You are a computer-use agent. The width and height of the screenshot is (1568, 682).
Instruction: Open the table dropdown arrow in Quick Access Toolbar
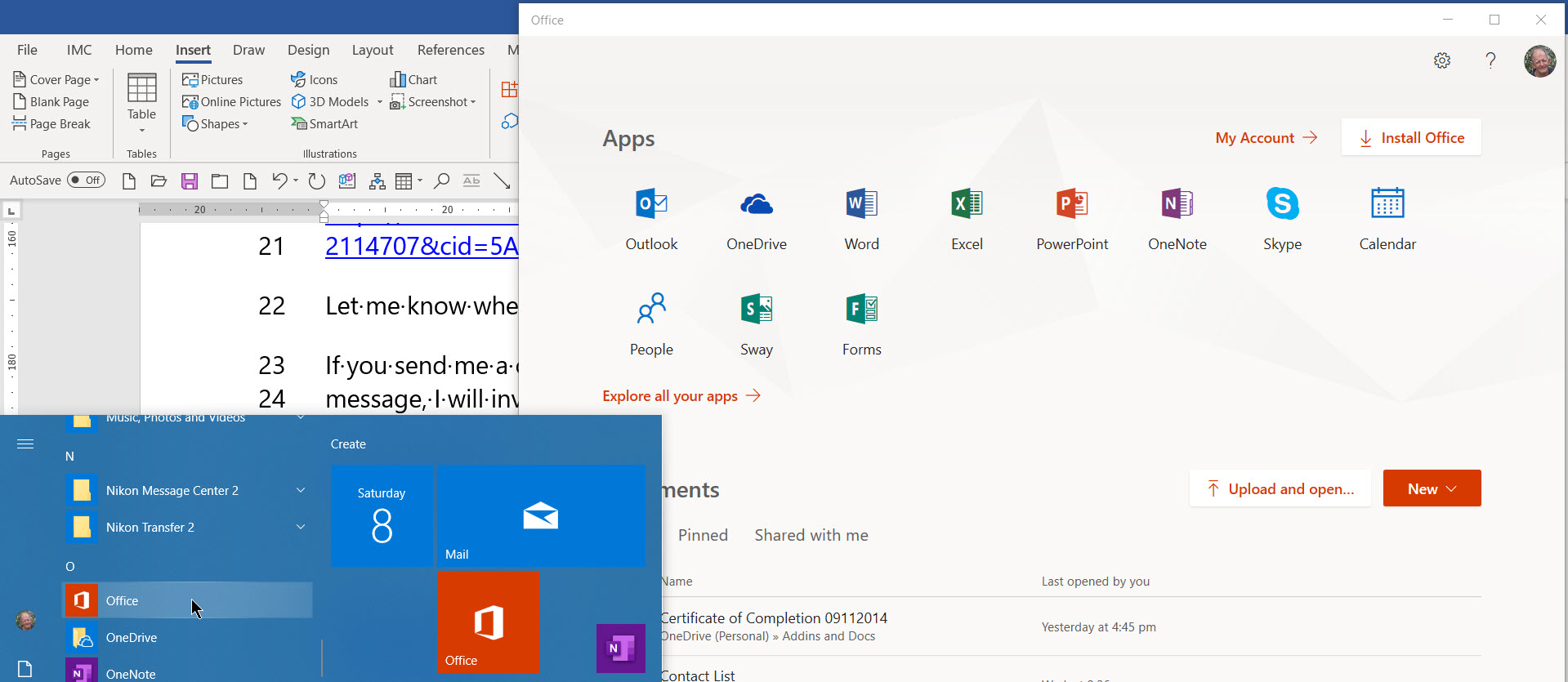tap(420, 181)
